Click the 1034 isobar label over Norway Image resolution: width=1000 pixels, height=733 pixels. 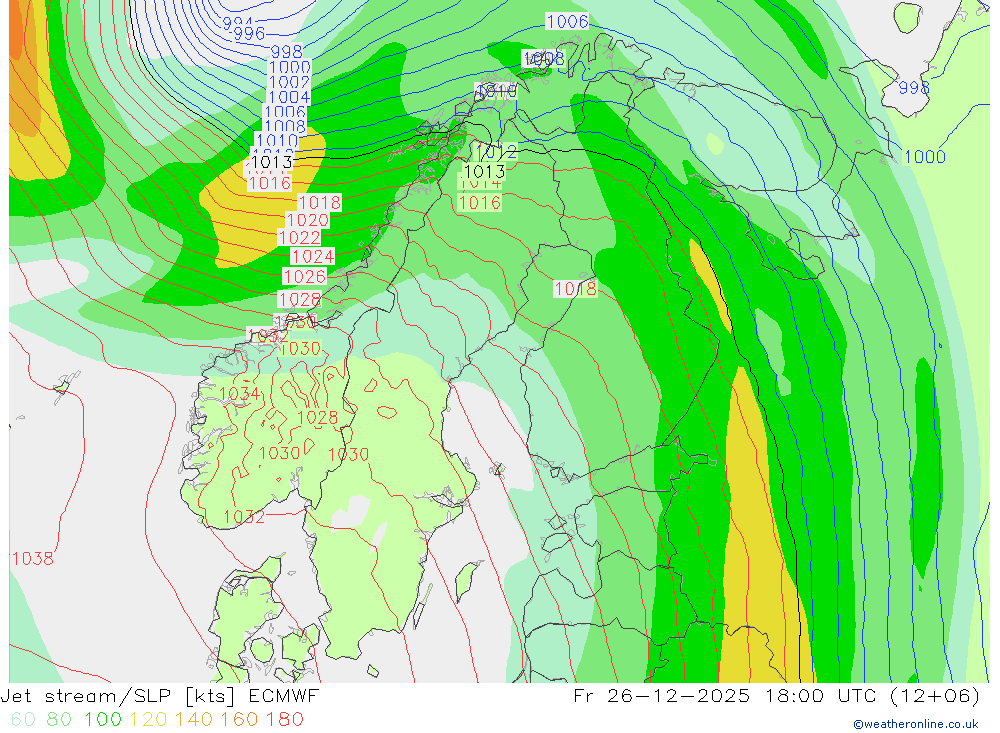(x=239, y=394)
